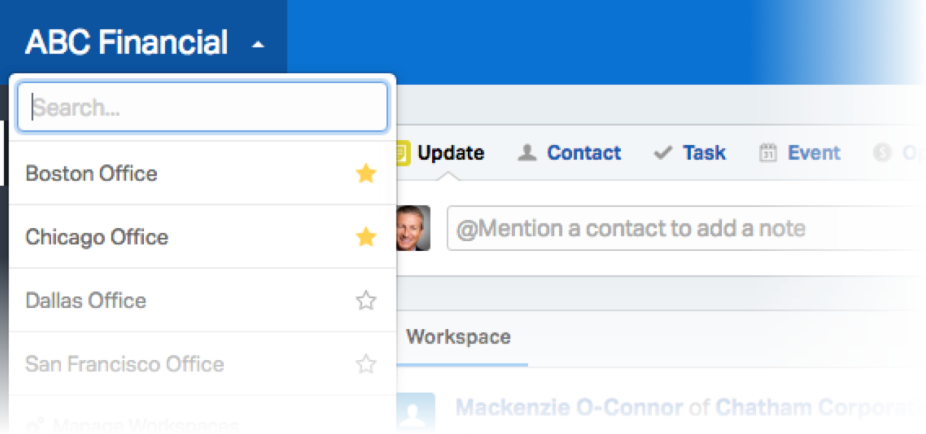Focus the workspace Search field
Viewport: 926px width, 434px height.
click(x=203, y=107)
